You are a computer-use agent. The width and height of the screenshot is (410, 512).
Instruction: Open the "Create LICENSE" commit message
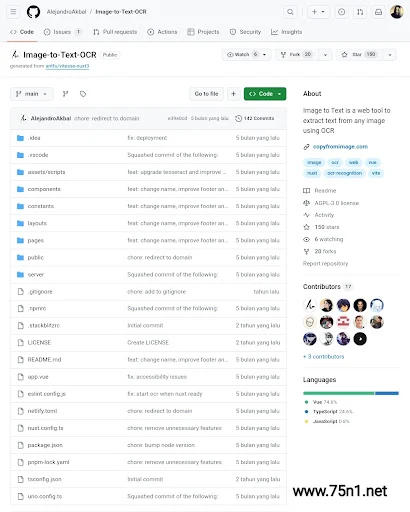pyautogui.click(x=148, y=343)
